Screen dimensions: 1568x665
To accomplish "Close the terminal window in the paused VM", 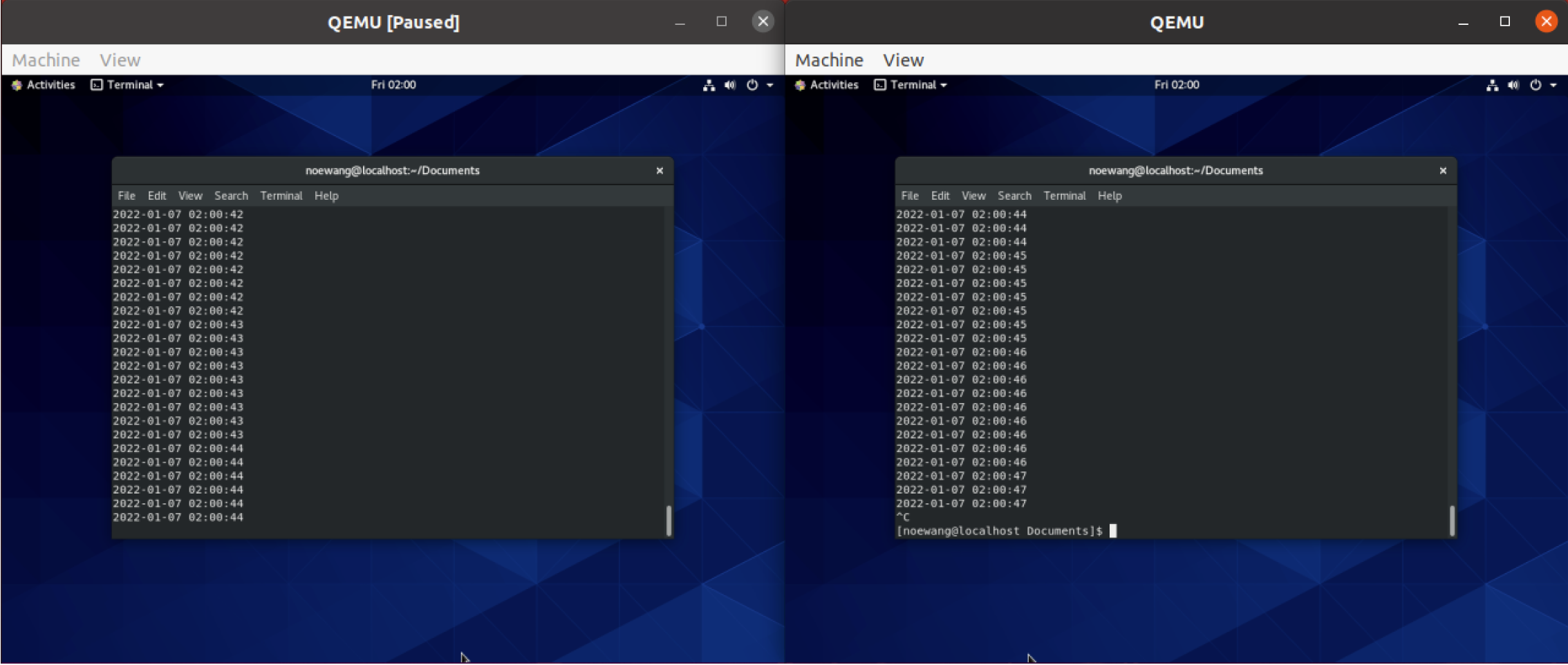I will coord(660,171).
